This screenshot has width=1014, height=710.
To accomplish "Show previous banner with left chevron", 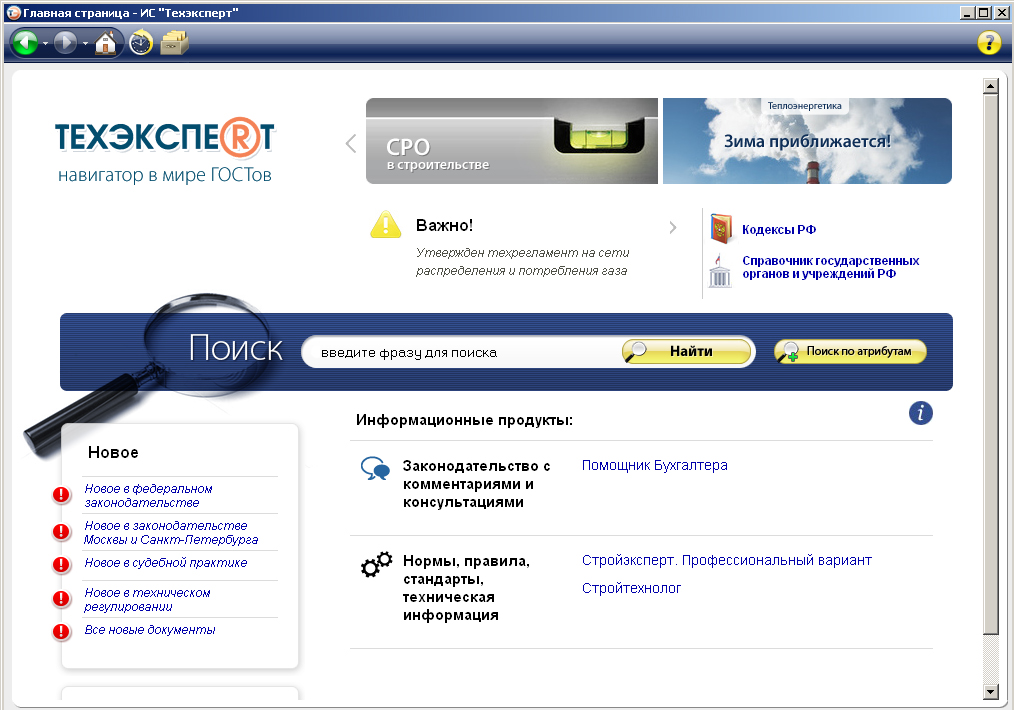I will click(x=351, y=143).
